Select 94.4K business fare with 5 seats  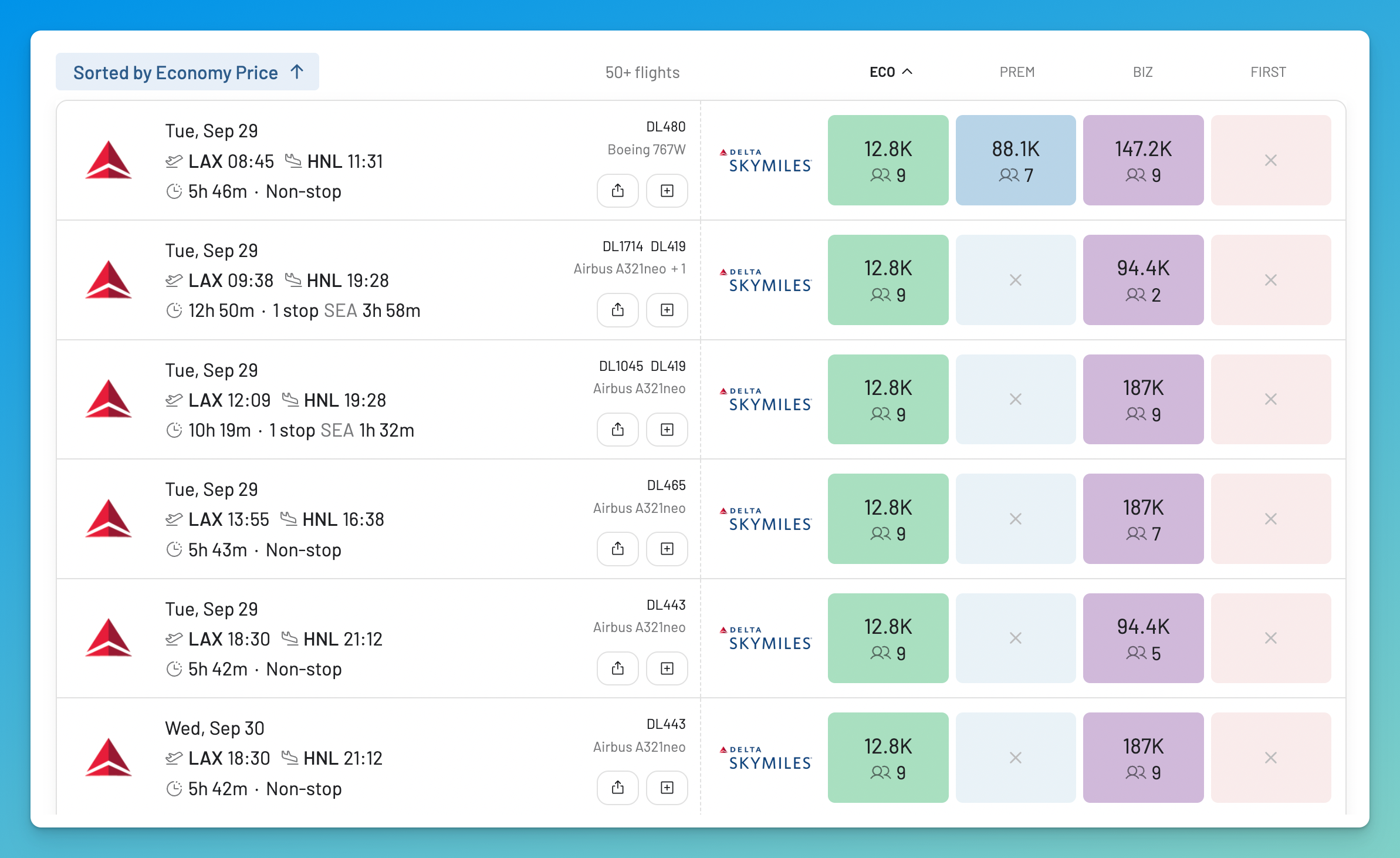point(1143,638)
